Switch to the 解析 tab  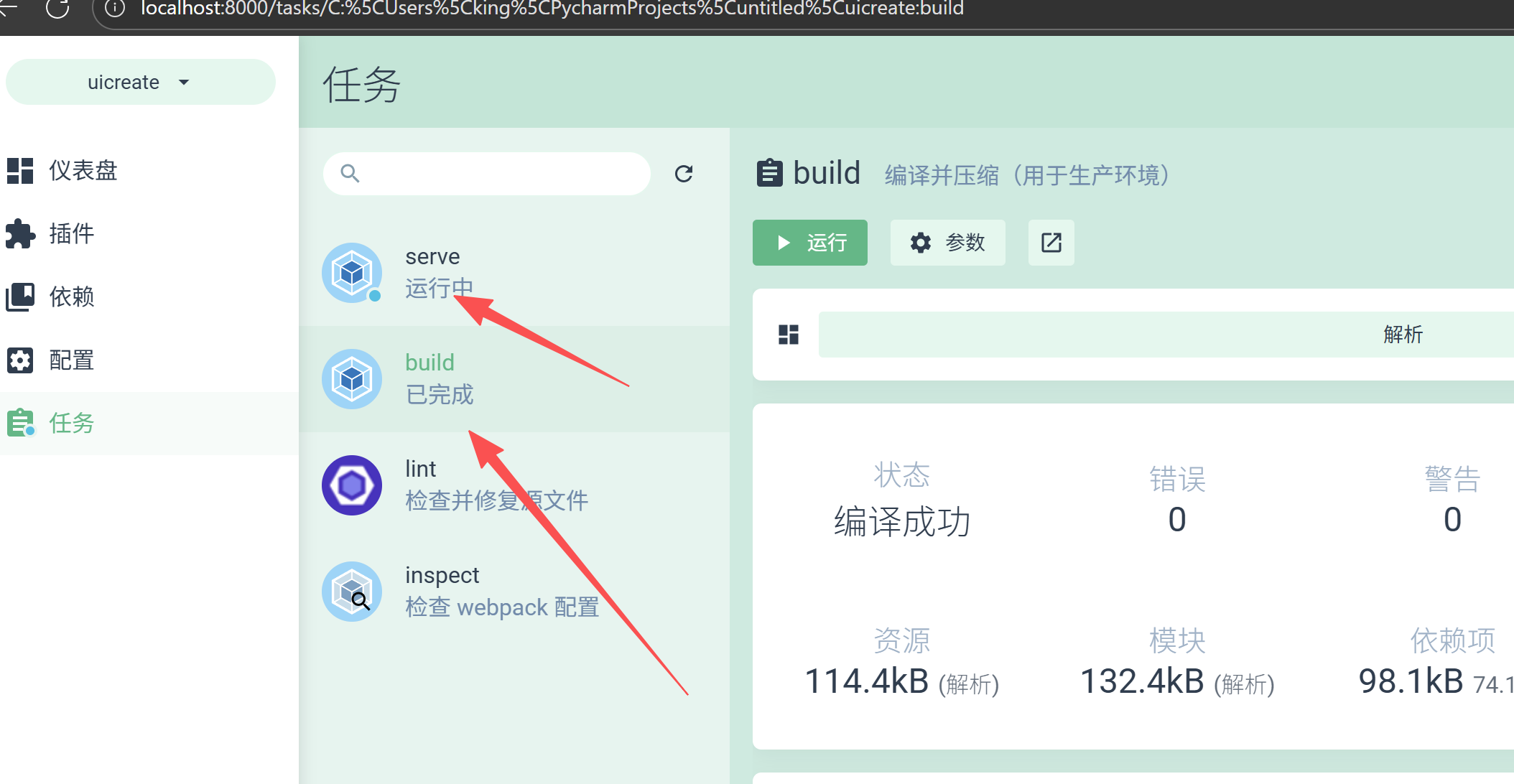coord(1402,335)
